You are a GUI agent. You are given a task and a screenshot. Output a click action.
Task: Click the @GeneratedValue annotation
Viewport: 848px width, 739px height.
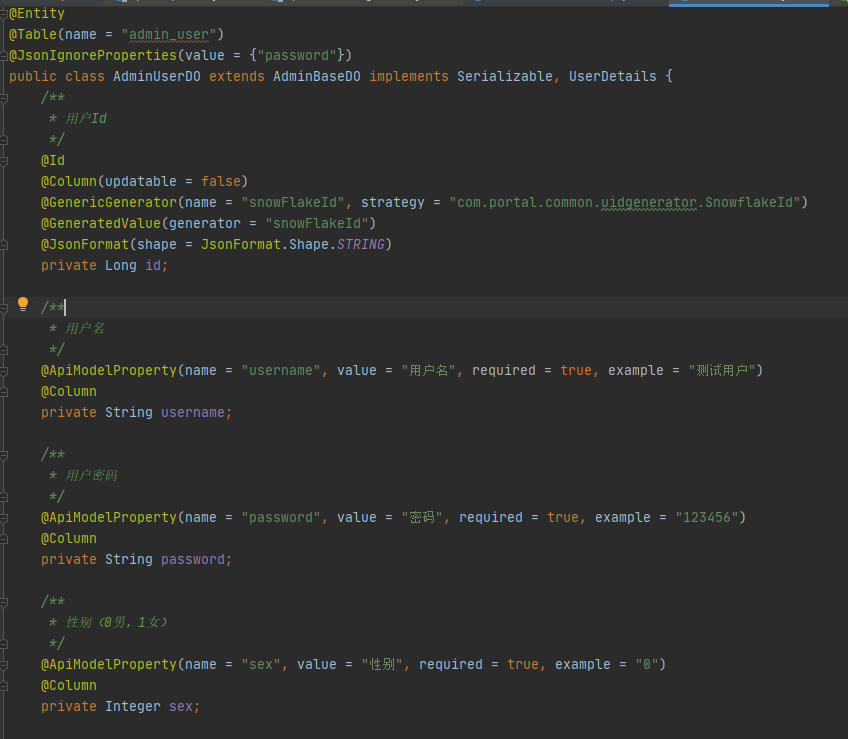pos(101,223)
